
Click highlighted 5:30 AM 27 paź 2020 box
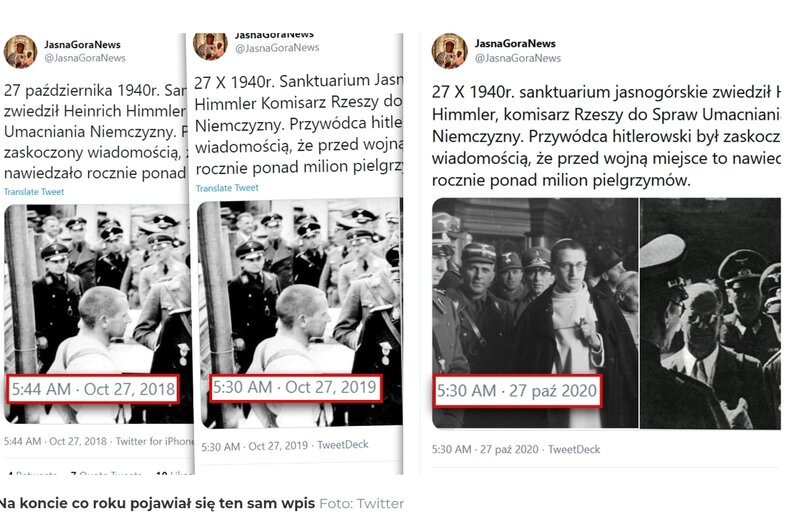pos(517,391)
